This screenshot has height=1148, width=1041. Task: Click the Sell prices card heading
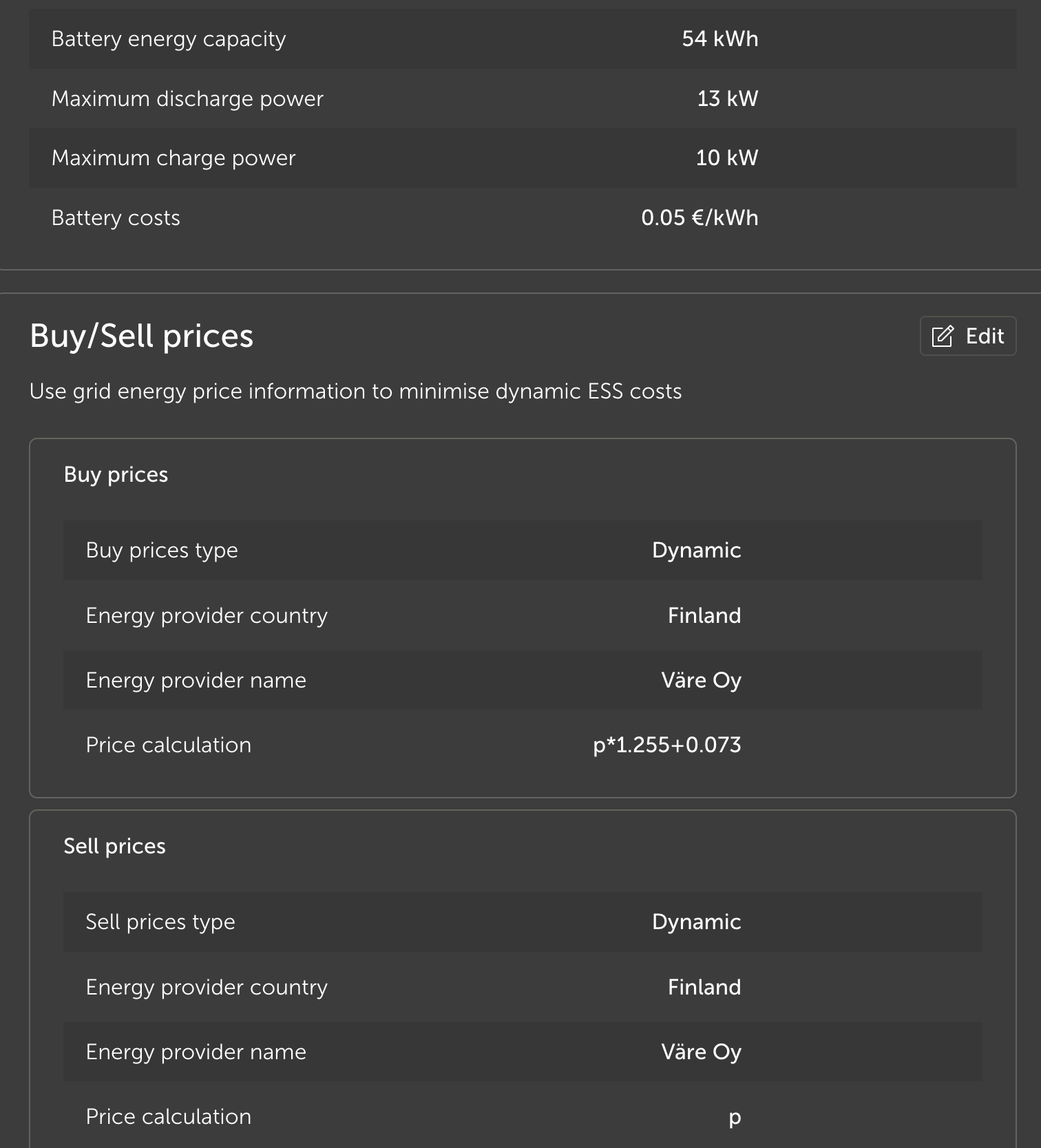[114, 847]
